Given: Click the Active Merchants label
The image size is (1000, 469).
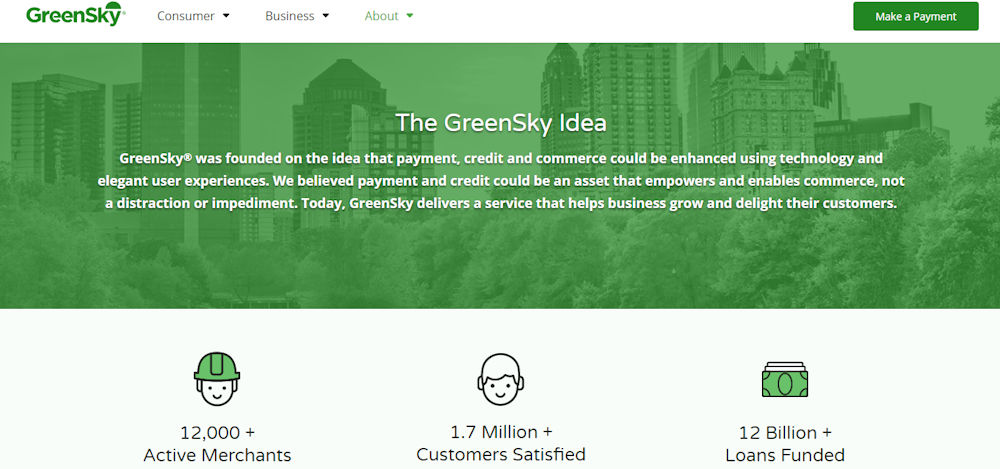Looking at the screenshot, I should [217, 455].
